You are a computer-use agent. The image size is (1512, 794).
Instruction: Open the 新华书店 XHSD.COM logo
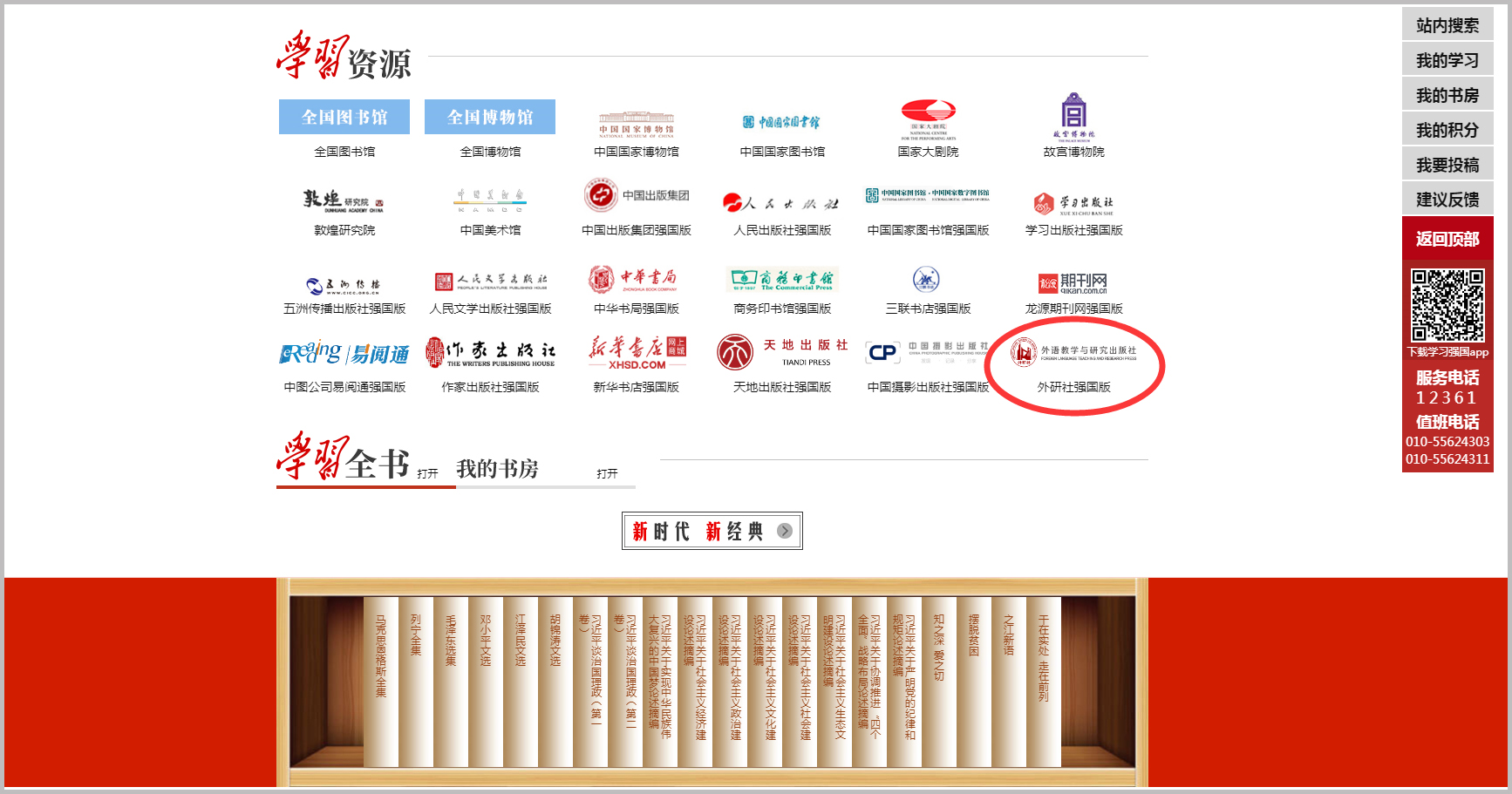tap(637, 352)
